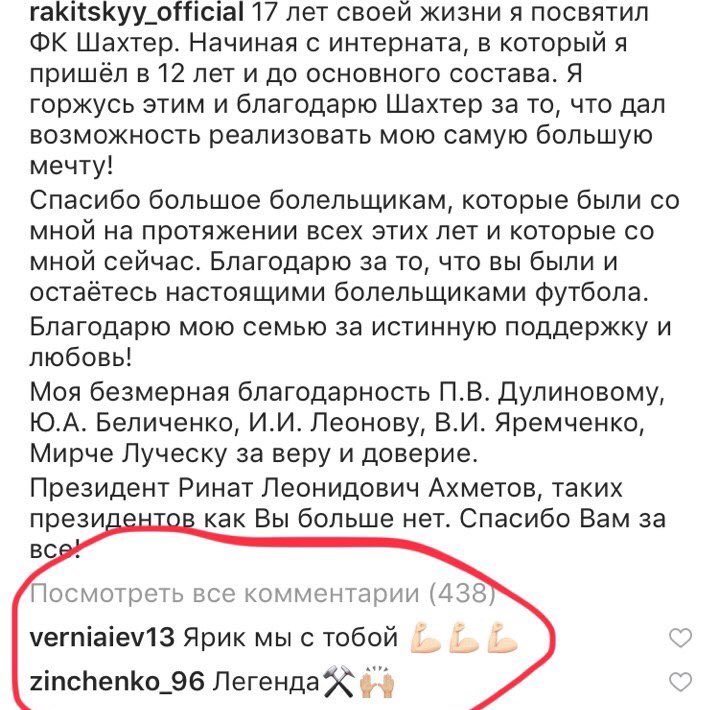
Task: Click the first flexed biceps emoji
Action: pos(425,638)
